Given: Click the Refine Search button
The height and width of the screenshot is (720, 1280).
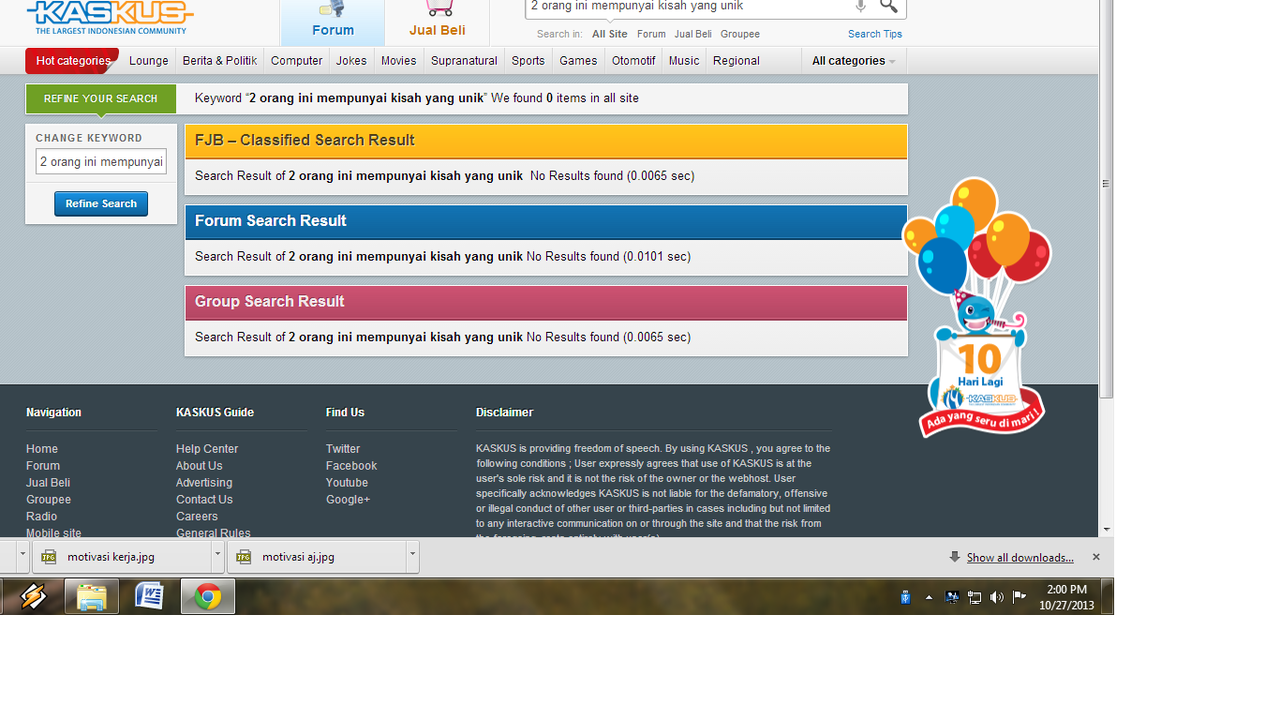Looking at the screenshot, I should (x=101, y=204).
